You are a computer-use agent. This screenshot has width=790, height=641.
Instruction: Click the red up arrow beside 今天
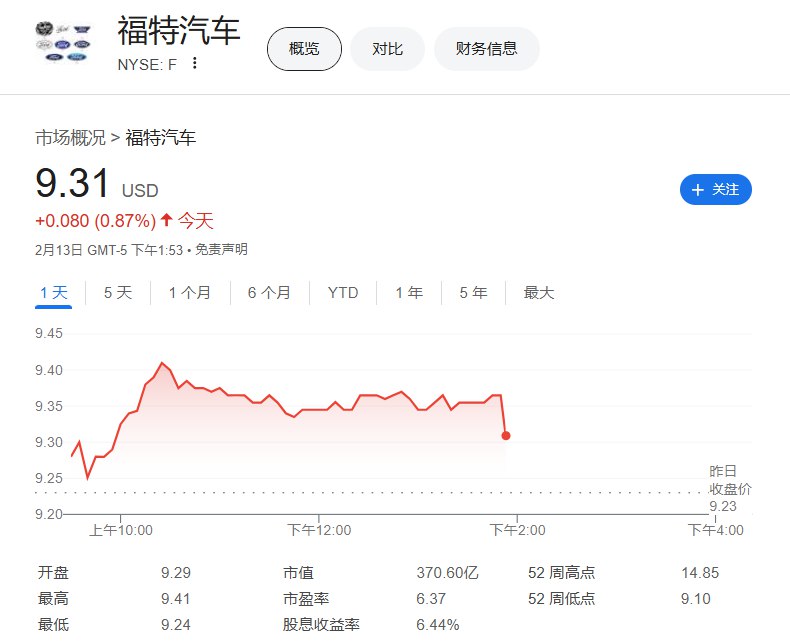point(167,220)
